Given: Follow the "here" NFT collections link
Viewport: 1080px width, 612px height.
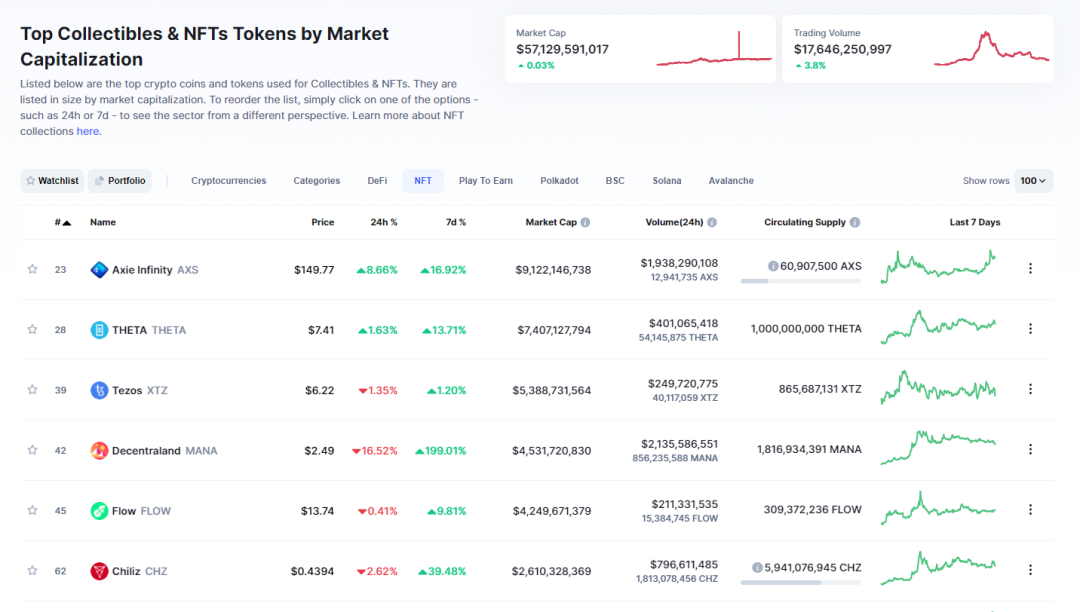Looking at the screenshot, I should [88, 131].
